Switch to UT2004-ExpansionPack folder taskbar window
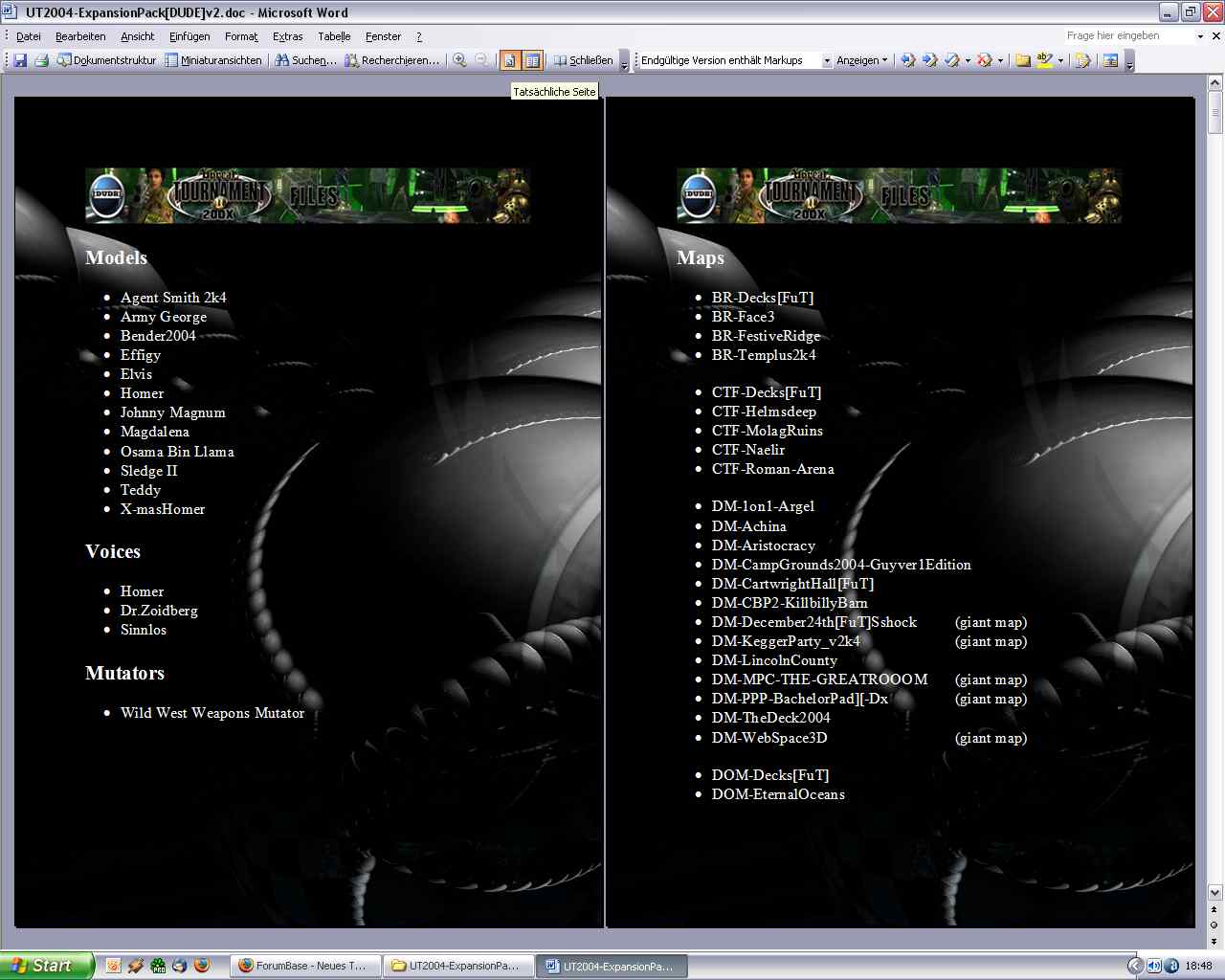Screen dimensions: 1225x980 [457, 966]
